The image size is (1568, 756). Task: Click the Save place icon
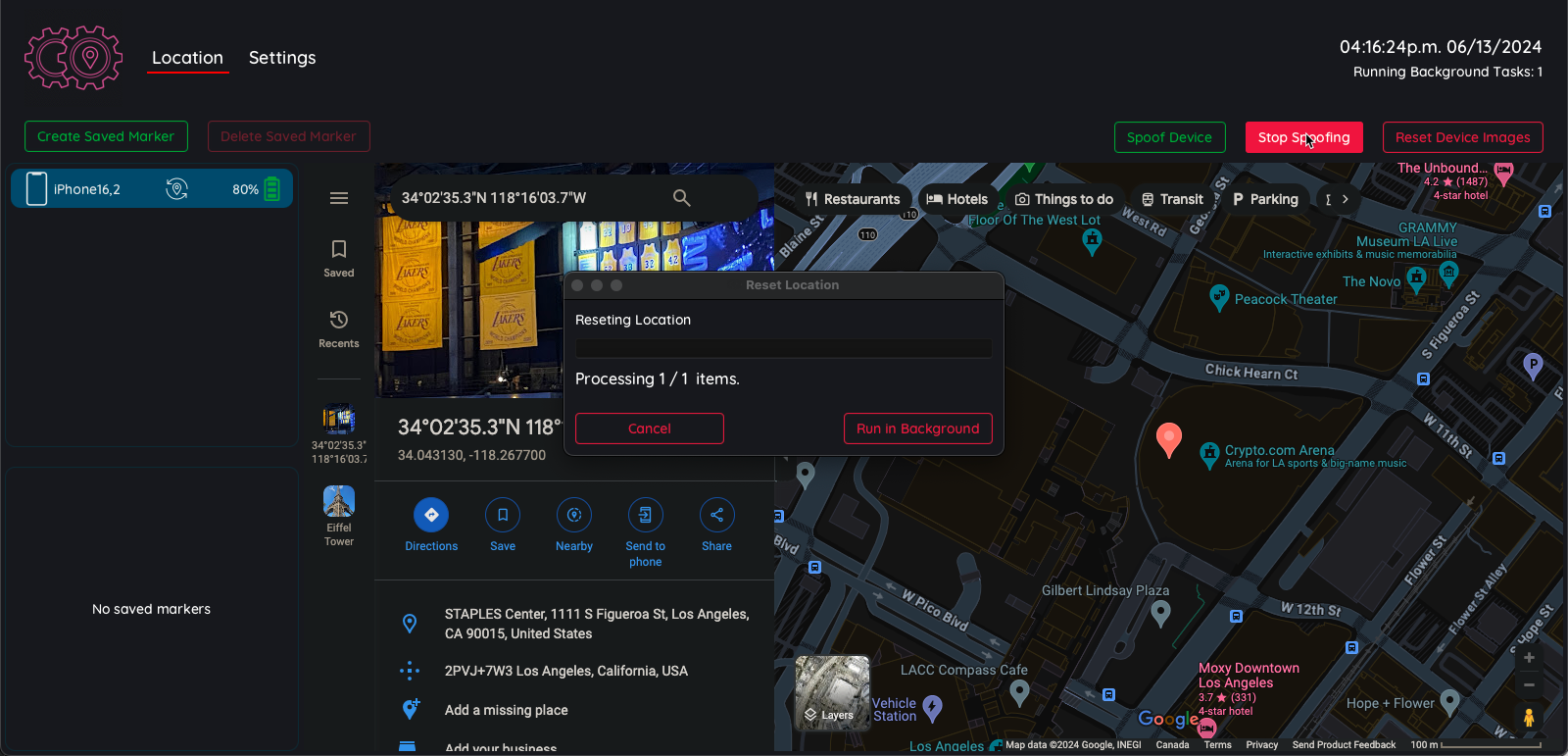coord(503,515)
